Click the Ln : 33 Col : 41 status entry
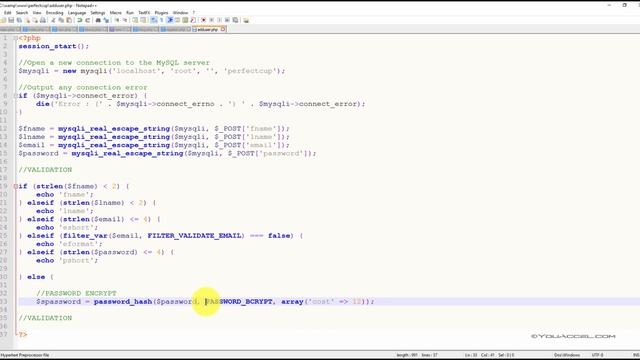 [489, 355]
